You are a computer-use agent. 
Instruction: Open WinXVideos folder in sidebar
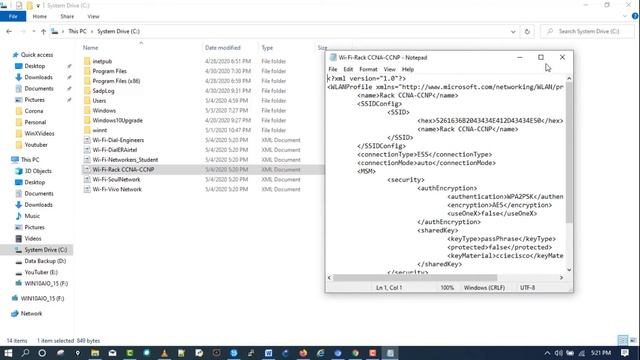click(39, 133)
